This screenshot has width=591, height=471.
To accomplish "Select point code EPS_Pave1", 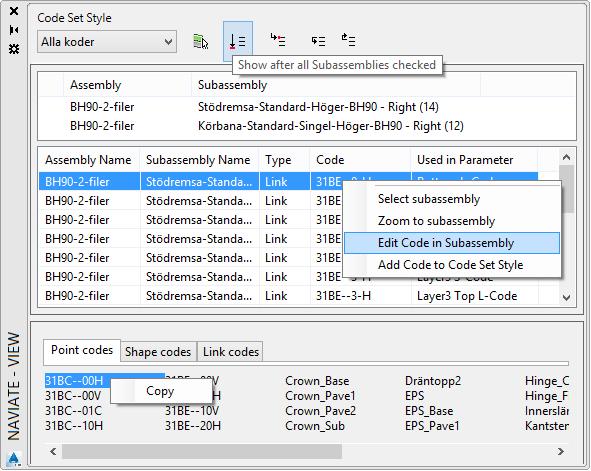I will click(x=432, y=426).
